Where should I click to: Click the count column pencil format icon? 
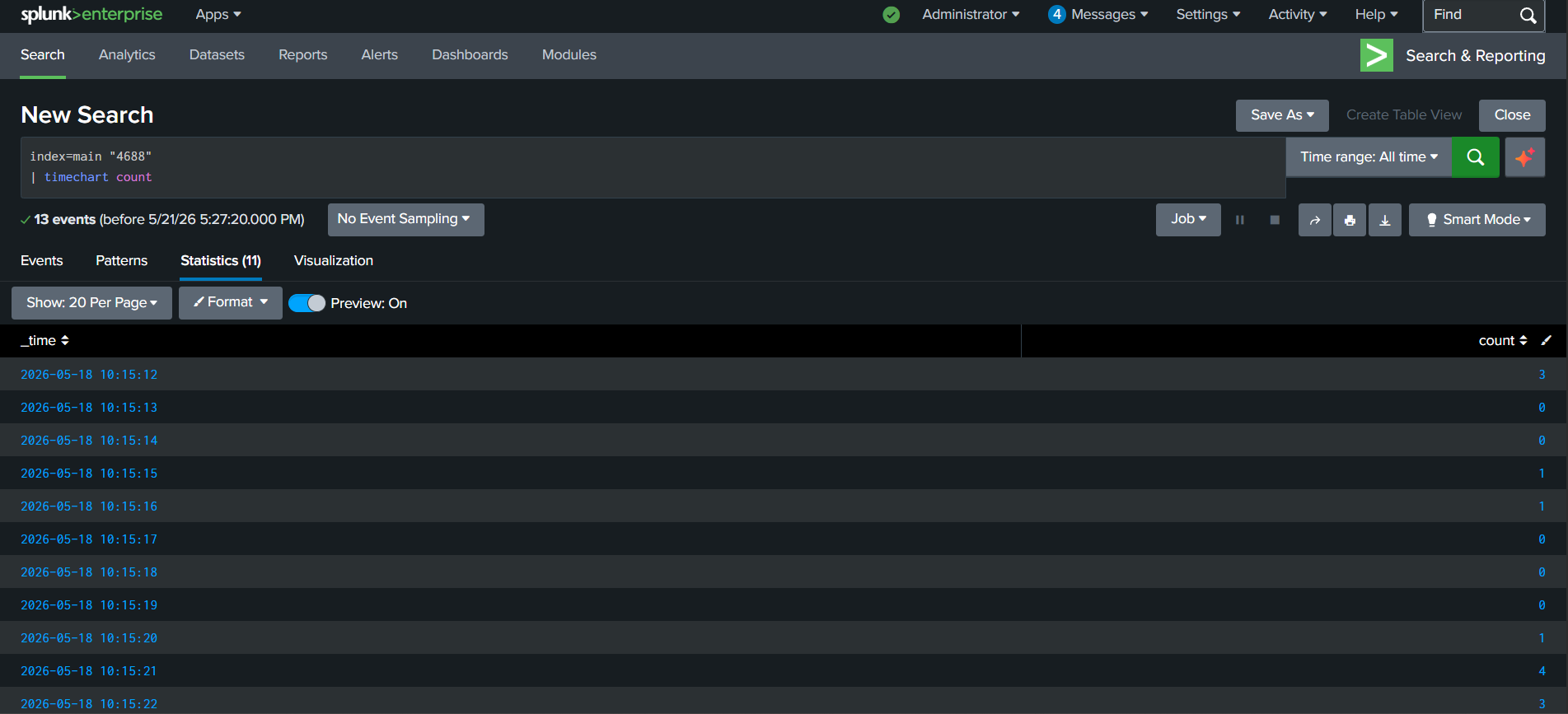point(1547,340)
